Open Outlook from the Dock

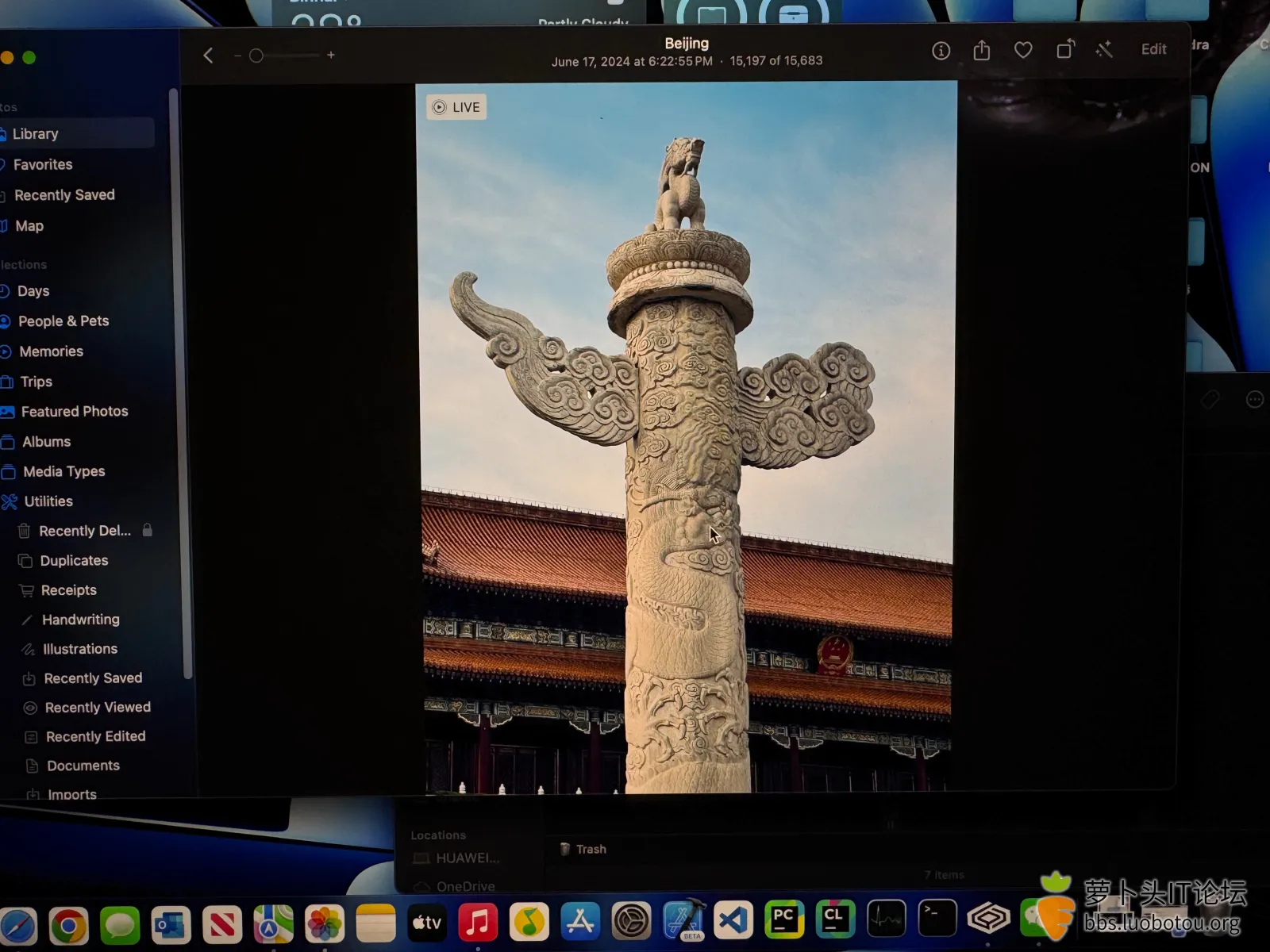pyautogui.click(x=171, y=925)
